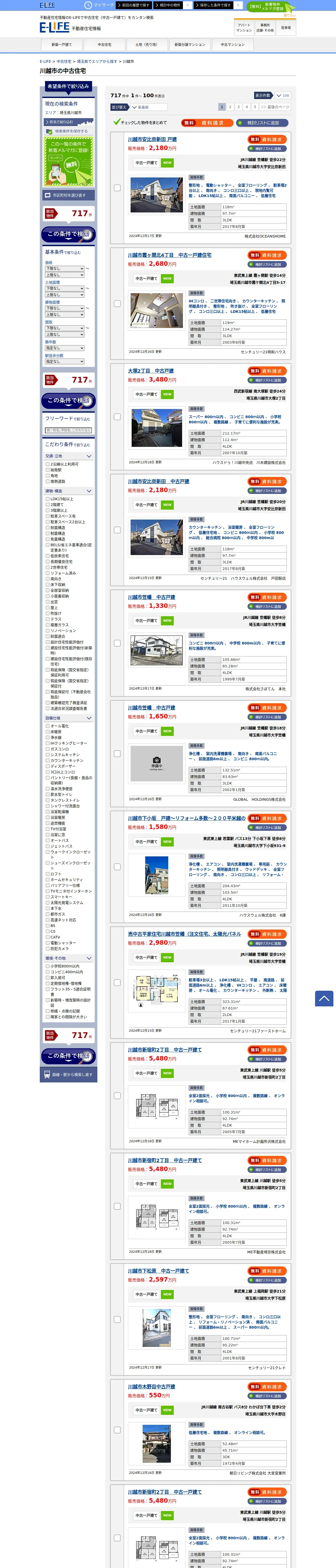Open the 表示件数 100 dropdown

[x=282, y=96]
